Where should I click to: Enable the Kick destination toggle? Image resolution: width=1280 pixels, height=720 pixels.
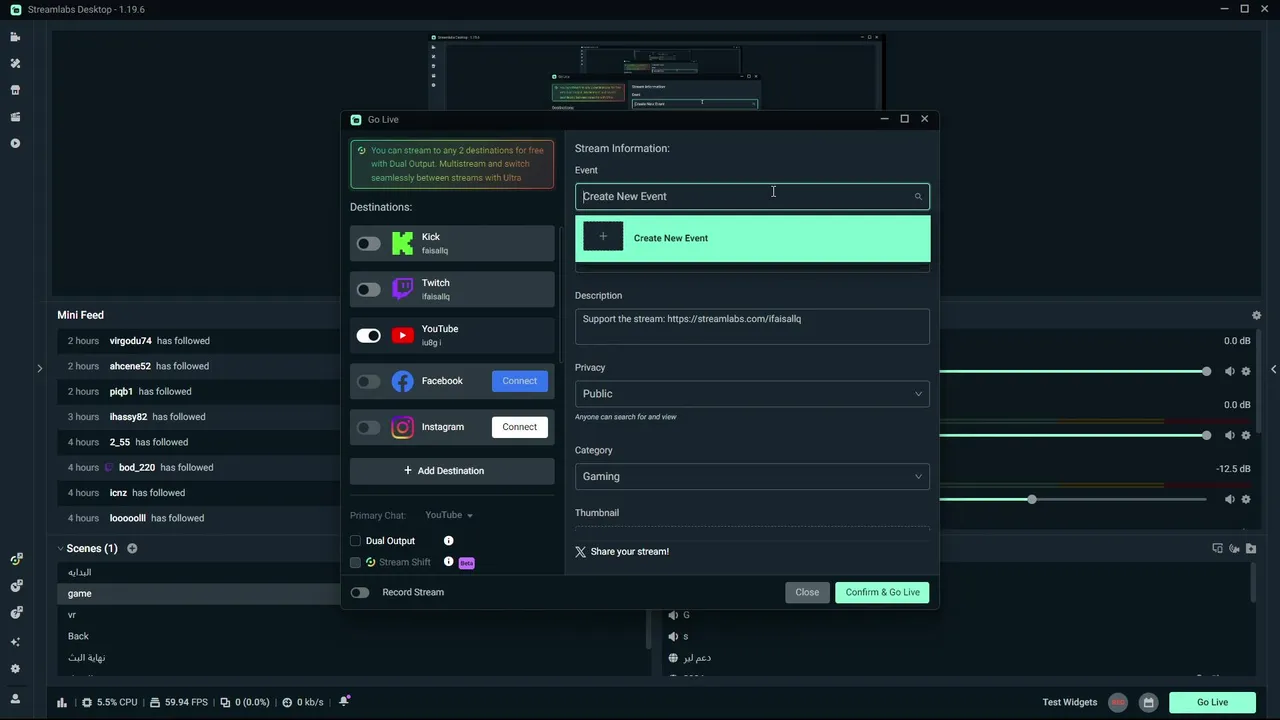(369, 244)
